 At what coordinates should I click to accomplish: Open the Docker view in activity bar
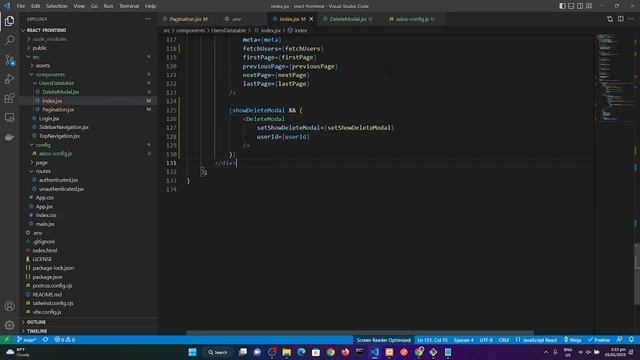tap(9, 137)
